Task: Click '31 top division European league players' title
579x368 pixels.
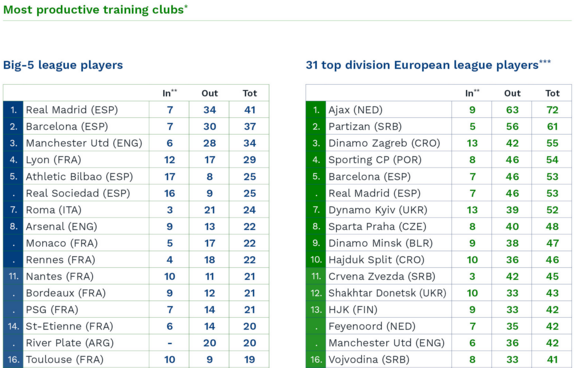Action: pos(428,65)
